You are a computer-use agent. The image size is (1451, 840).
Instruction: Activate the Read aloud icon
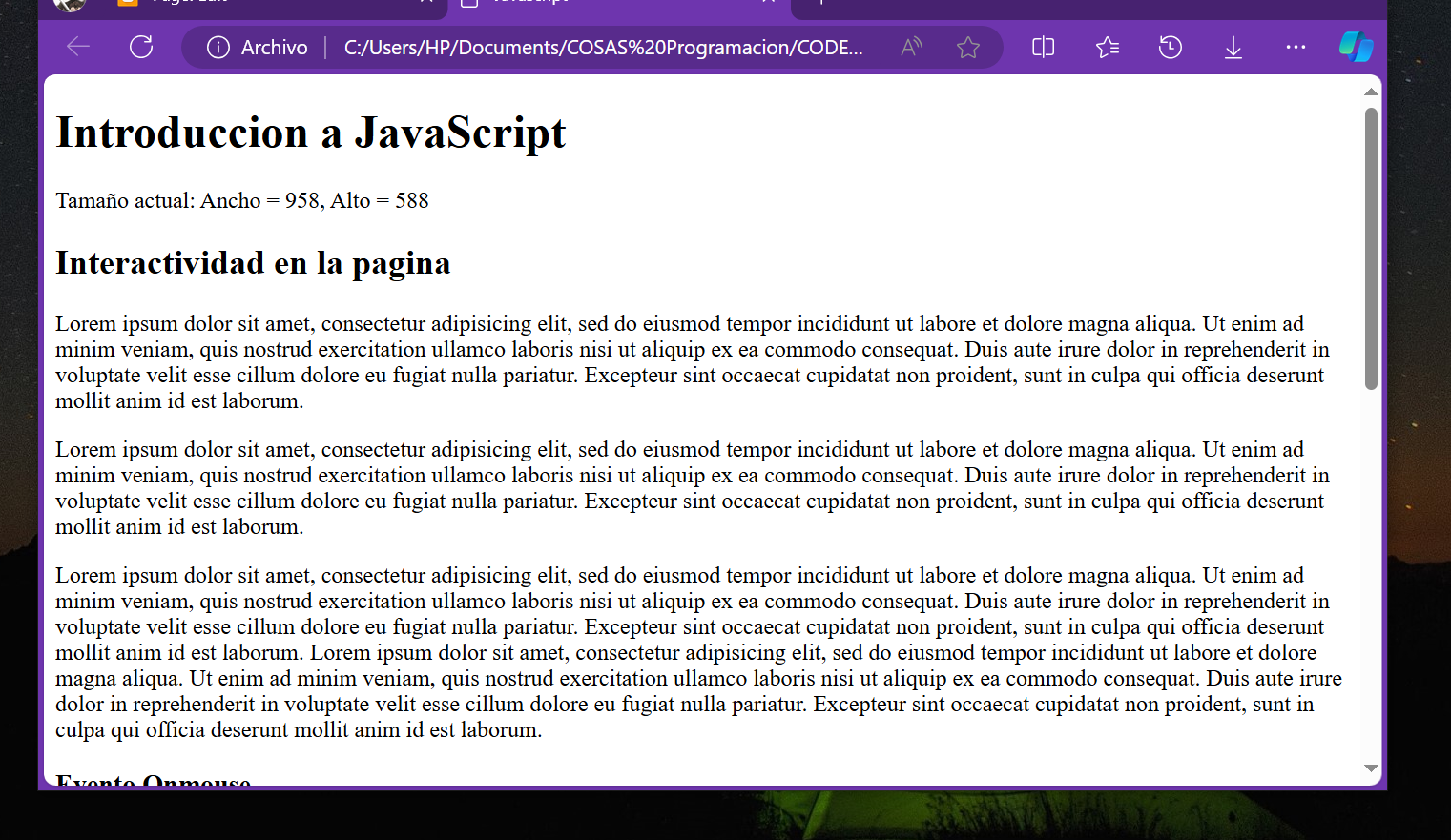click(x=912, y=47)
